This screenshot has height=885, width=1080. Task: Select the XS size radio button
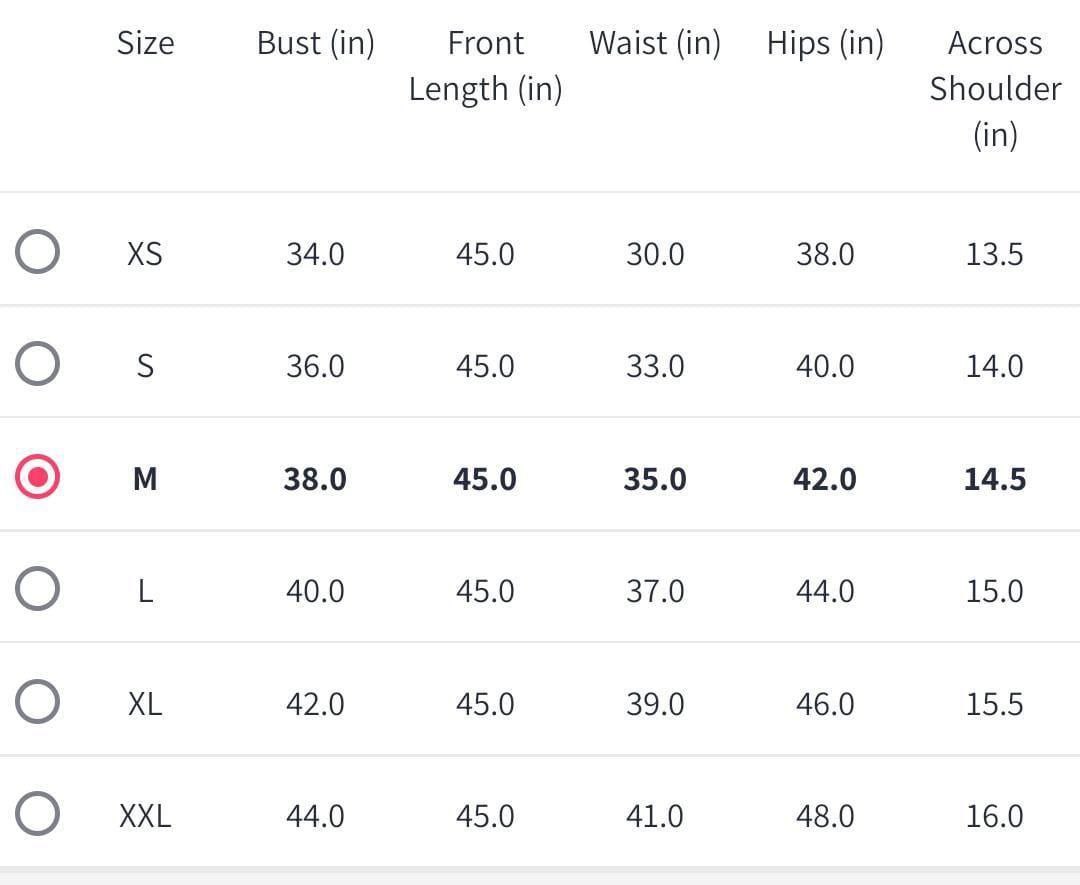pos(37,253)
